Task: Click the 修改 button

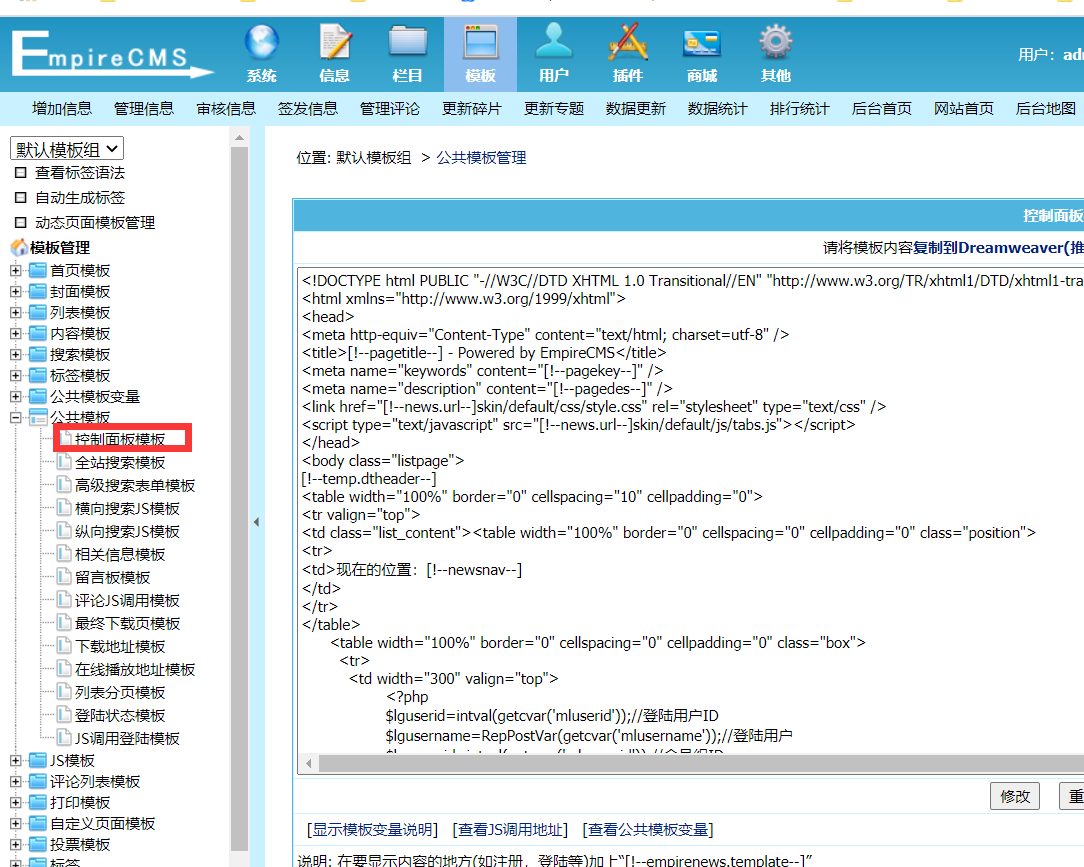Action: point(1015,796)
